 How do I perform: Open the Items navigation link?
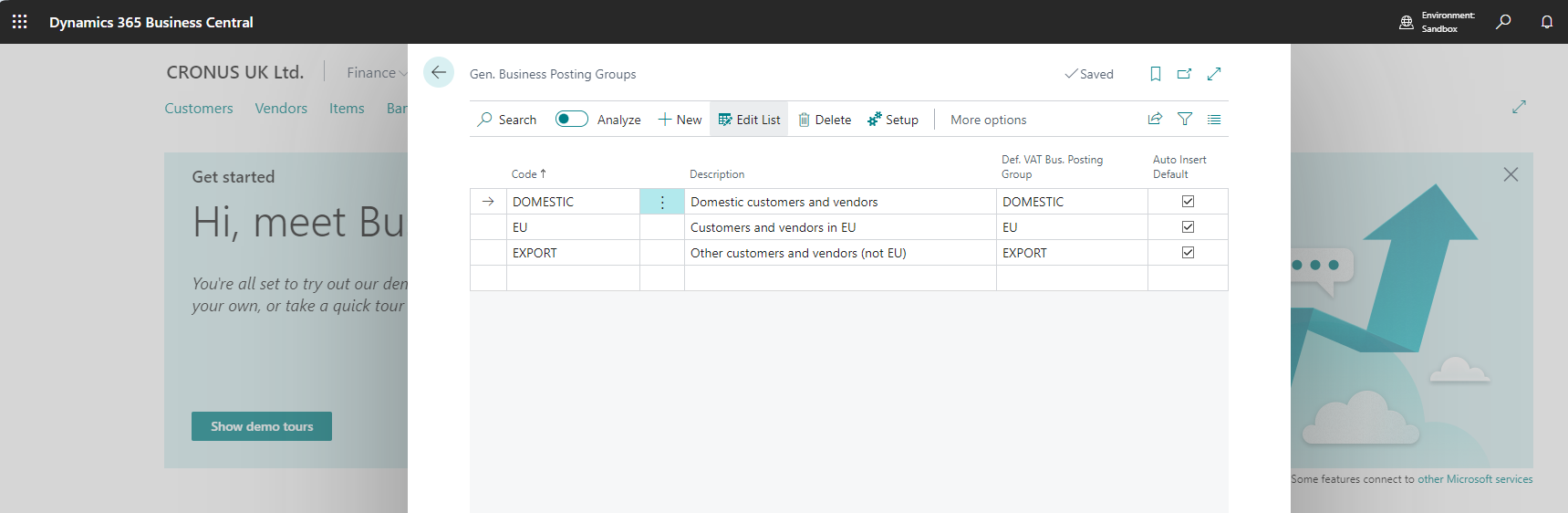coord(347,108)
